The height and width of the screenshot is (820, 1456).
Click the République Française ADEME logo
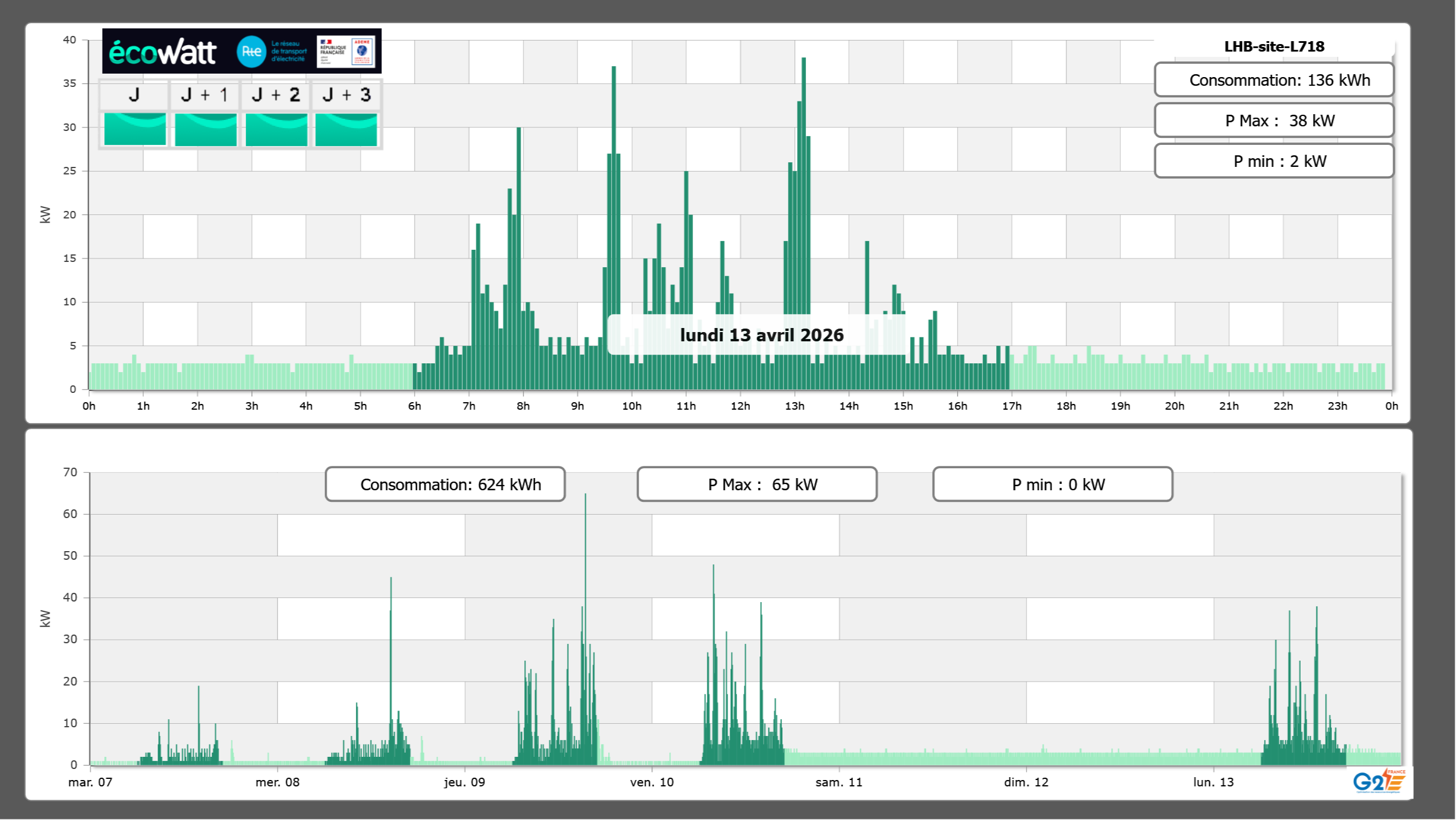tap(346, 52)
